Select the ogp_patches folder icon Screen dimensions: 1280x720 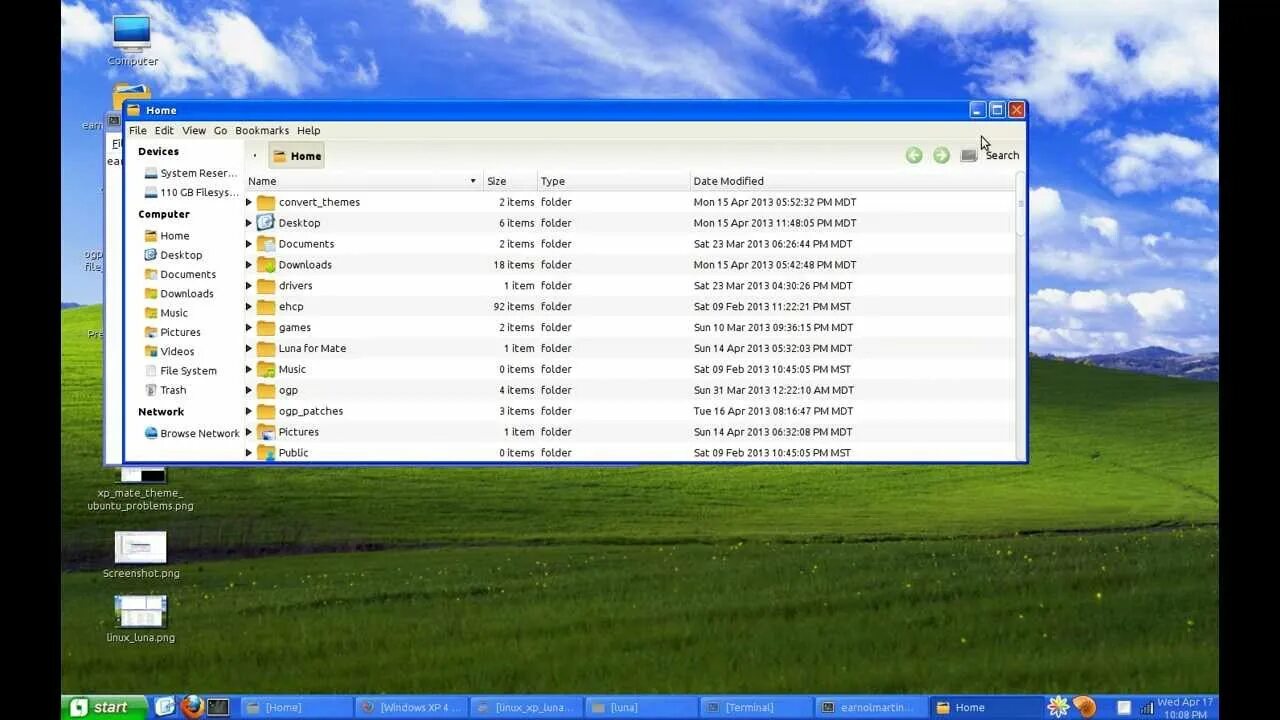[x=265, y=411]
